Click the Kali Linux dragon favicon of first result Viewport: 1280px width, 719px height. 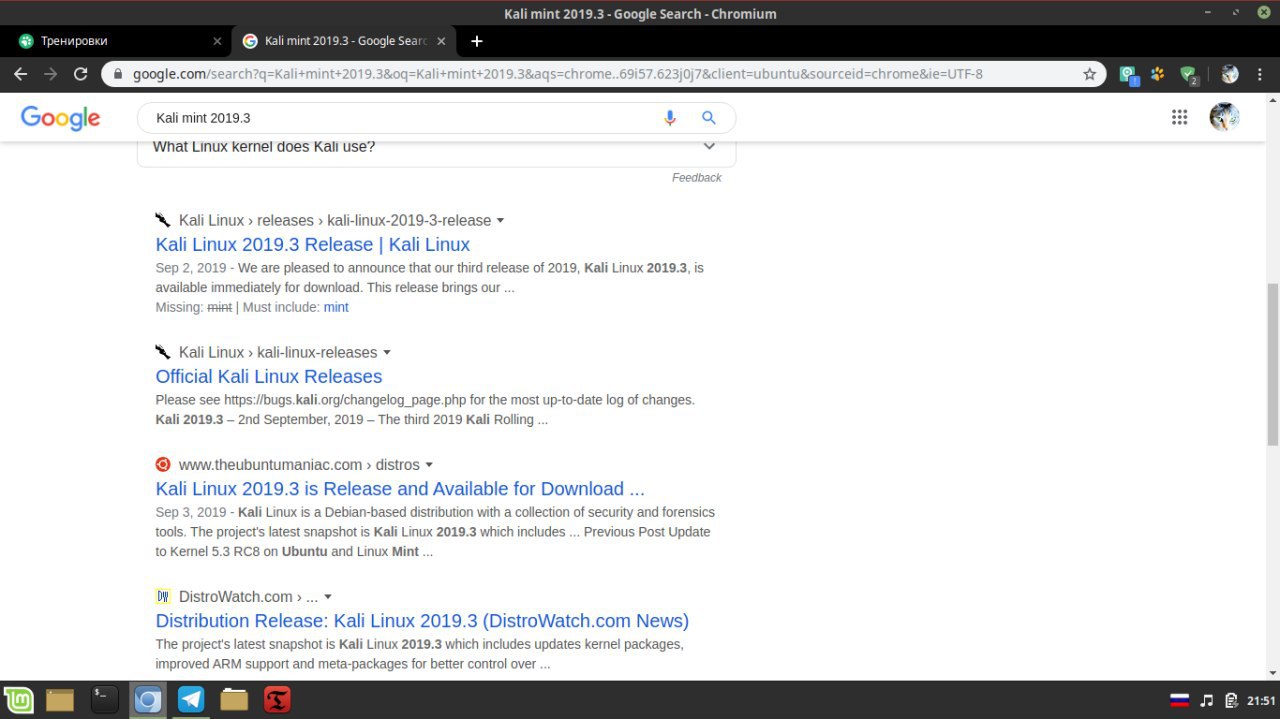tap(163, 220)
